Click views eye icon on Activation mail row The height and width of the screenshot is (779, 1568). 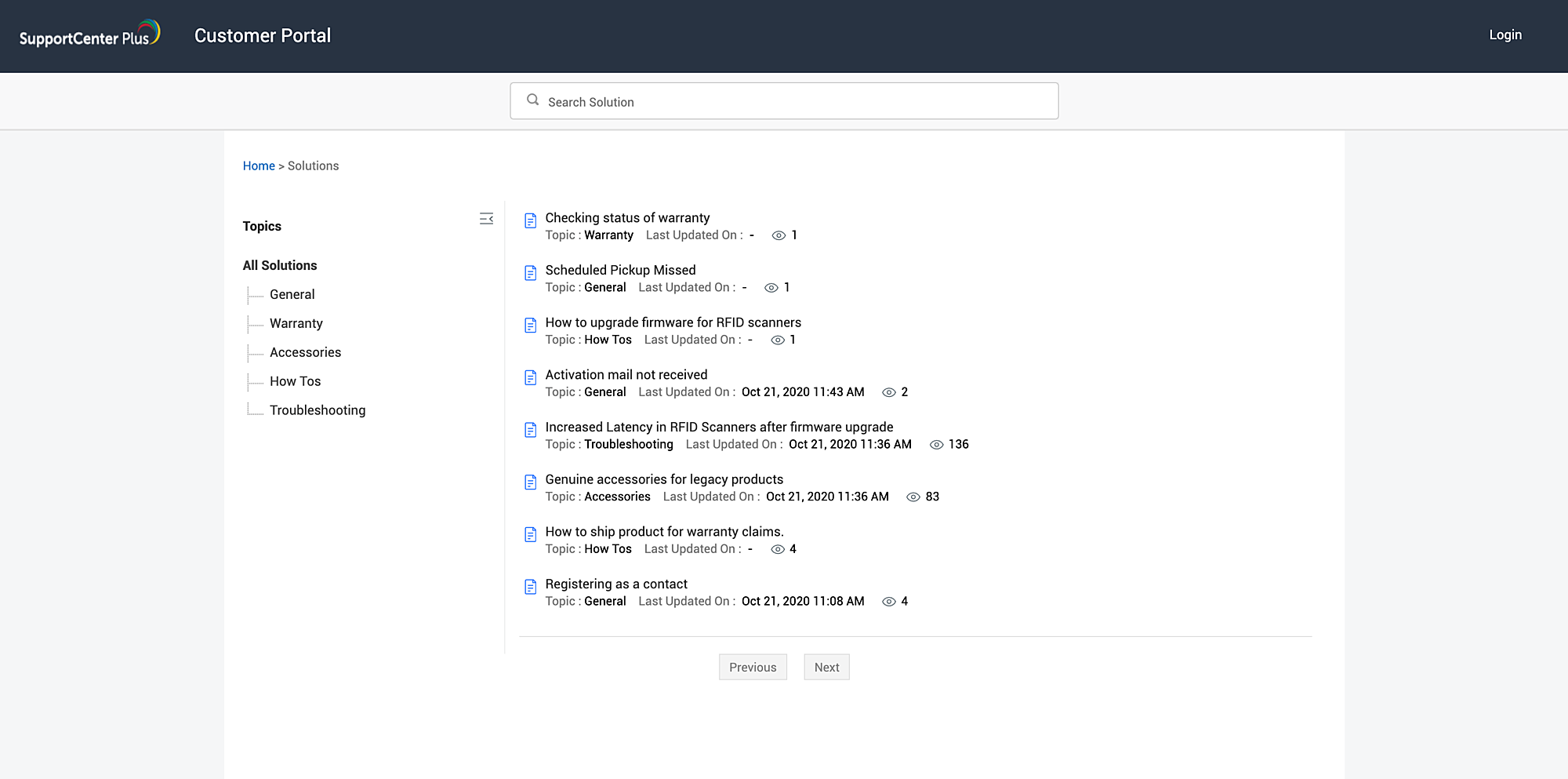click(889, 392)
